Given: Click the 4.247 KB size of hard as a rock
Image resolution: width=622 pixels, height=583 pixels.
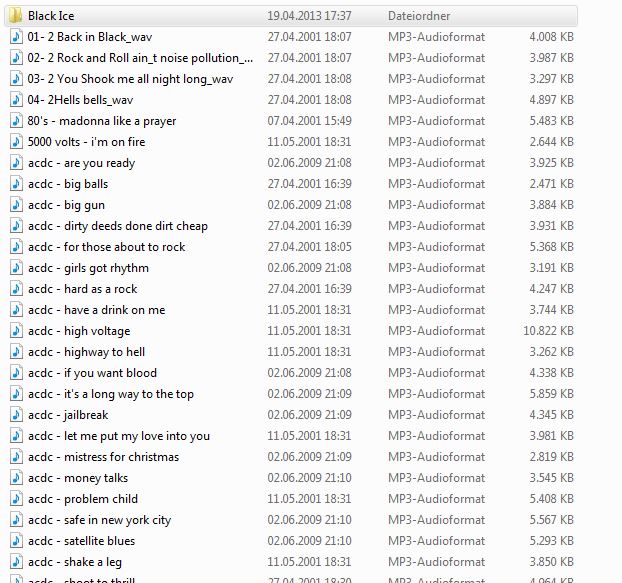Looking at the screenshot, I should pyautogui.click(x=551, y=289).
